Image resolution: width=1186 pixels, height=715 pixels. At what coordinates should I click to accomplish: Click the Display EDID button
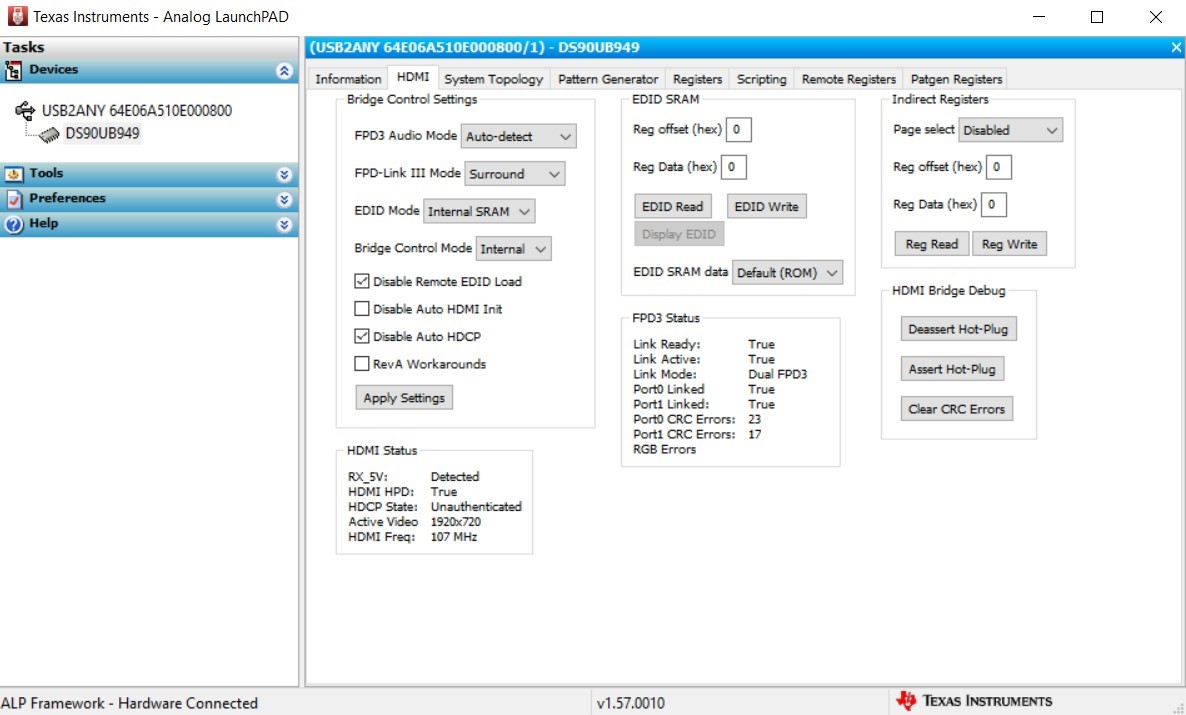[679, 235]
